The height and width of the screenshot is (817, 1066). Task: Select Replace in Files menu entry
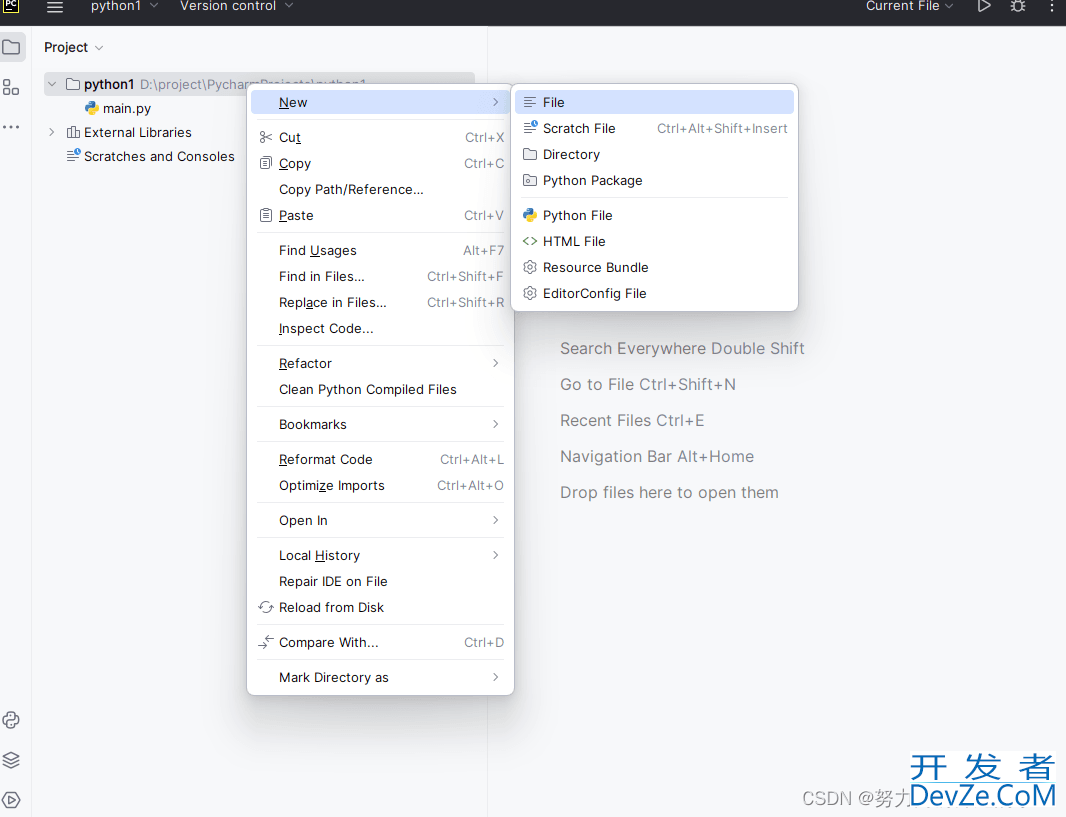pos(381,302)
